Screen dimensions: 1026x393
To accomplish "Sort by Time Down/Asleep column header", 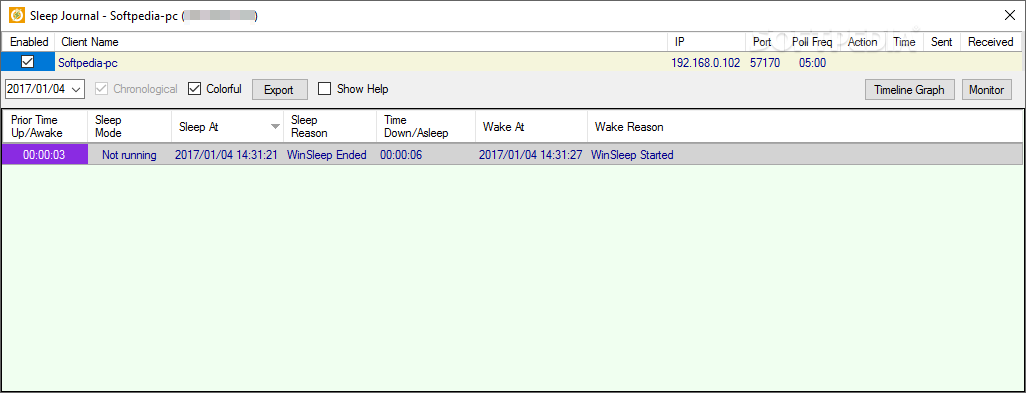I will pos(426,127).
